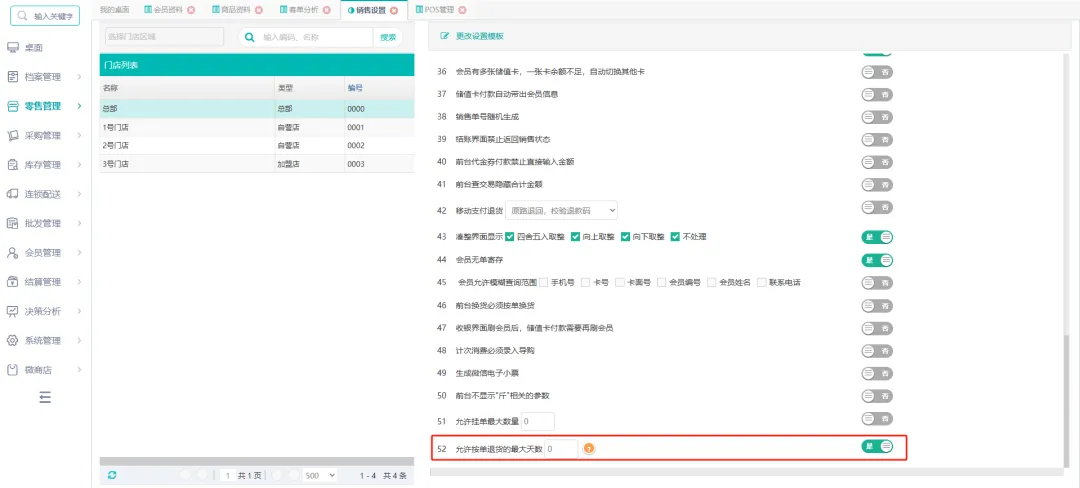Click the orange help icon in row 52
The height and width of the screenshot is (488, 1080).
(589, 449)
